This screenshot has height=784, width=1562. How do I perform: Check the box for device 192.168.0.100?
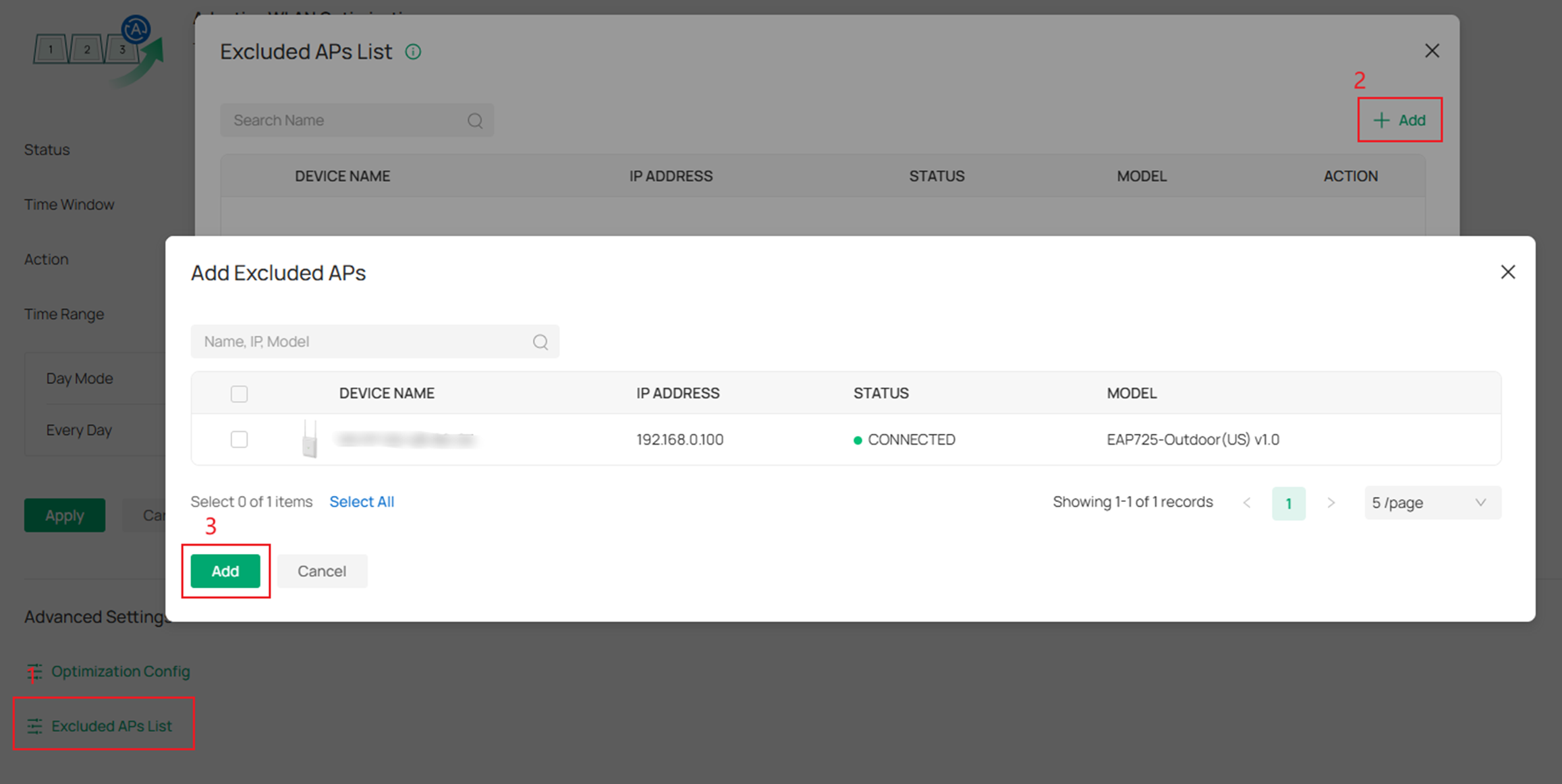239,439
